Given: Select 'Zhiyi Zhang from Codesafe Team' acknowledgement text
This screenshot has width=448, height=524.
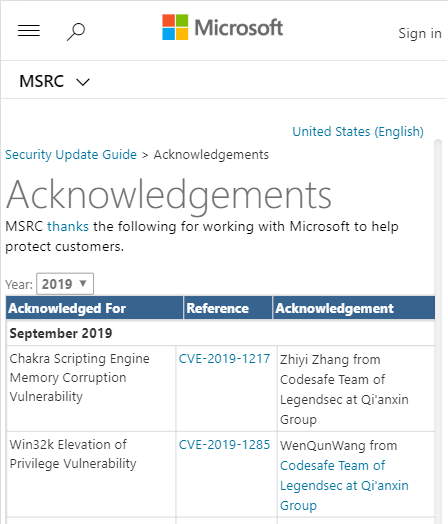Looking at the screenshot, I should [x=344, y=389].
